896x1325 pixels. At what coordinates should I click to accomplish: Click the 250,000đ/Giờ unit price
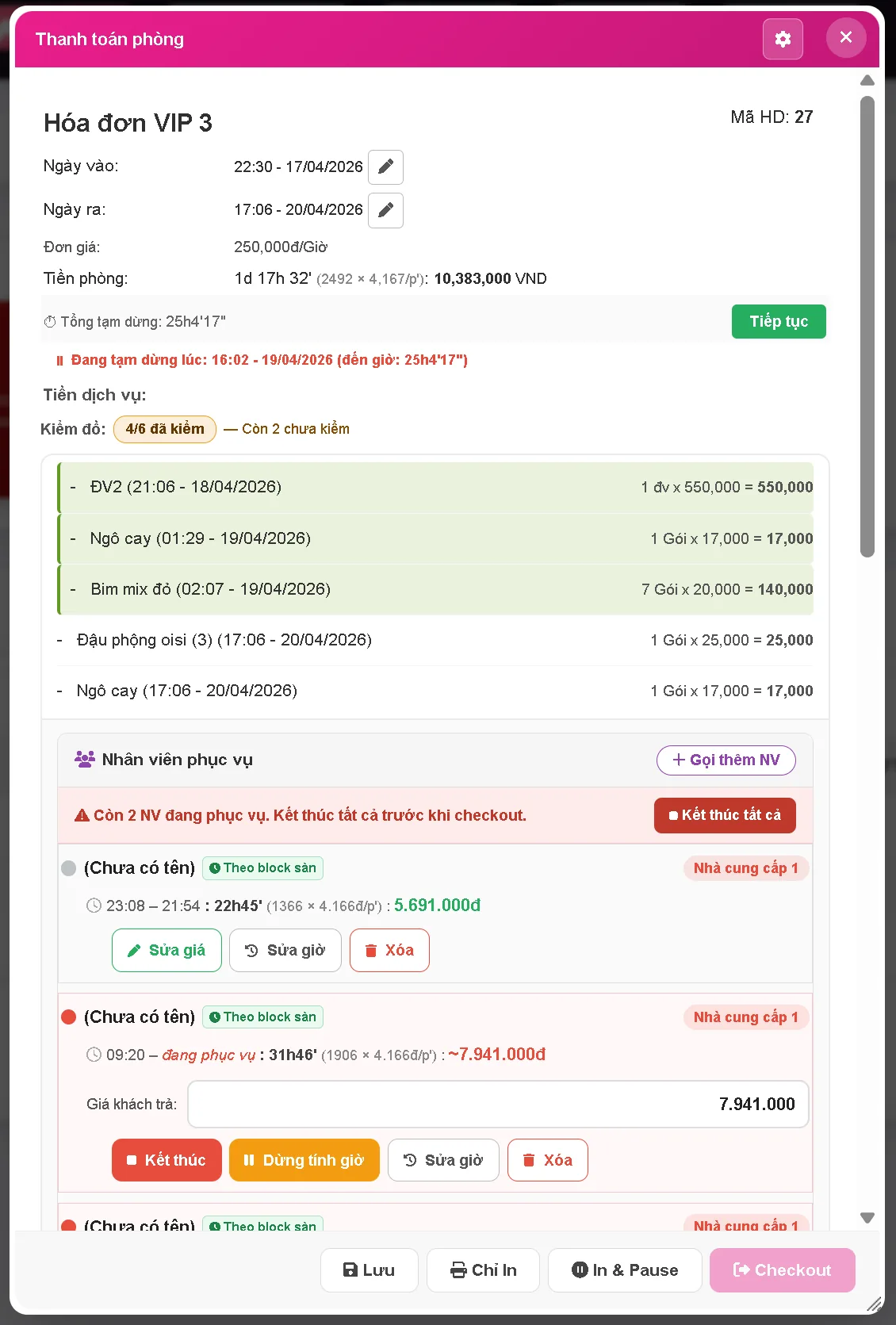tap(281, 247)
